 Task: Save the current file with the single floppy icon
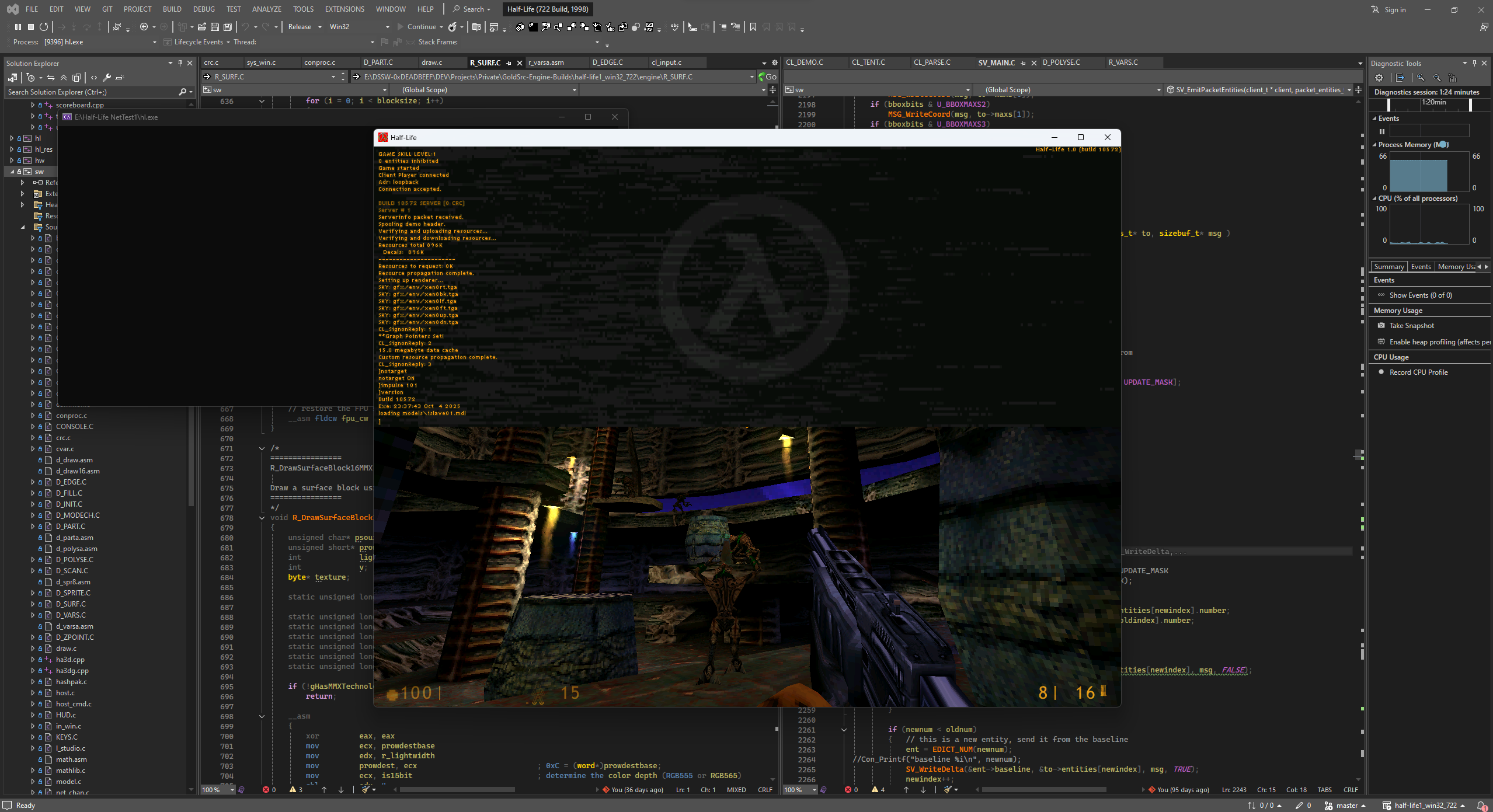pos(215,27)
